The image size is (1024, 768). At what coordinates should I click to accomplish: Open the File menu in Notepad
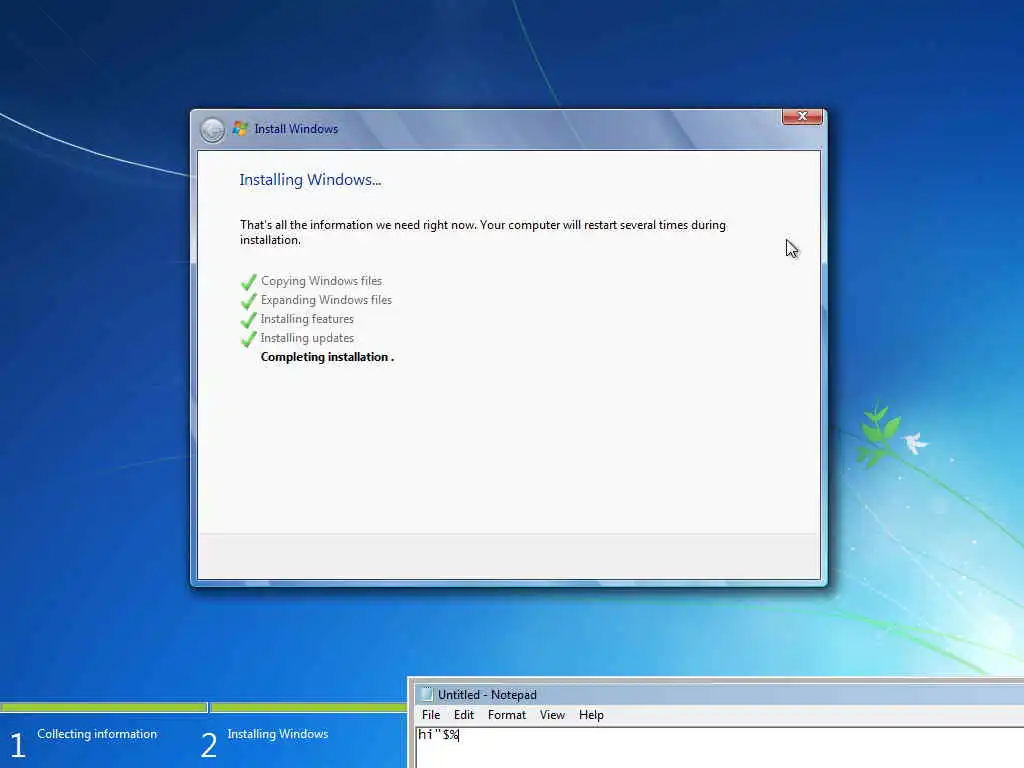pyautogui.click(x=431, y=715)
